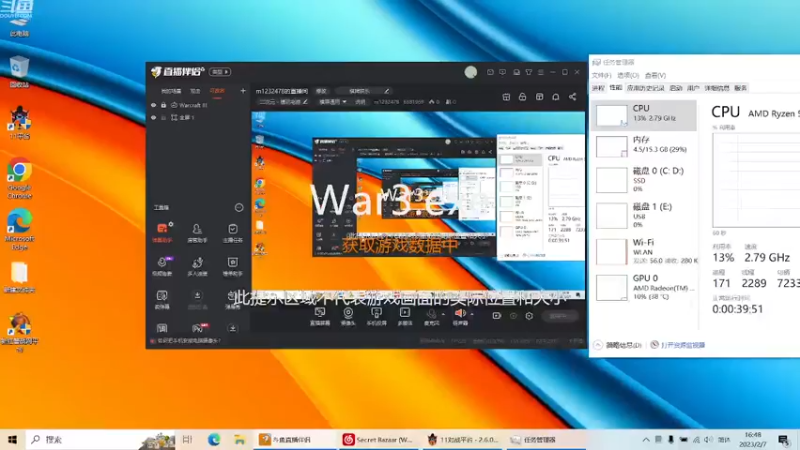Toggle visibility eye for Warcraft III source
800x450 pixels.
(x=154, y=105)
